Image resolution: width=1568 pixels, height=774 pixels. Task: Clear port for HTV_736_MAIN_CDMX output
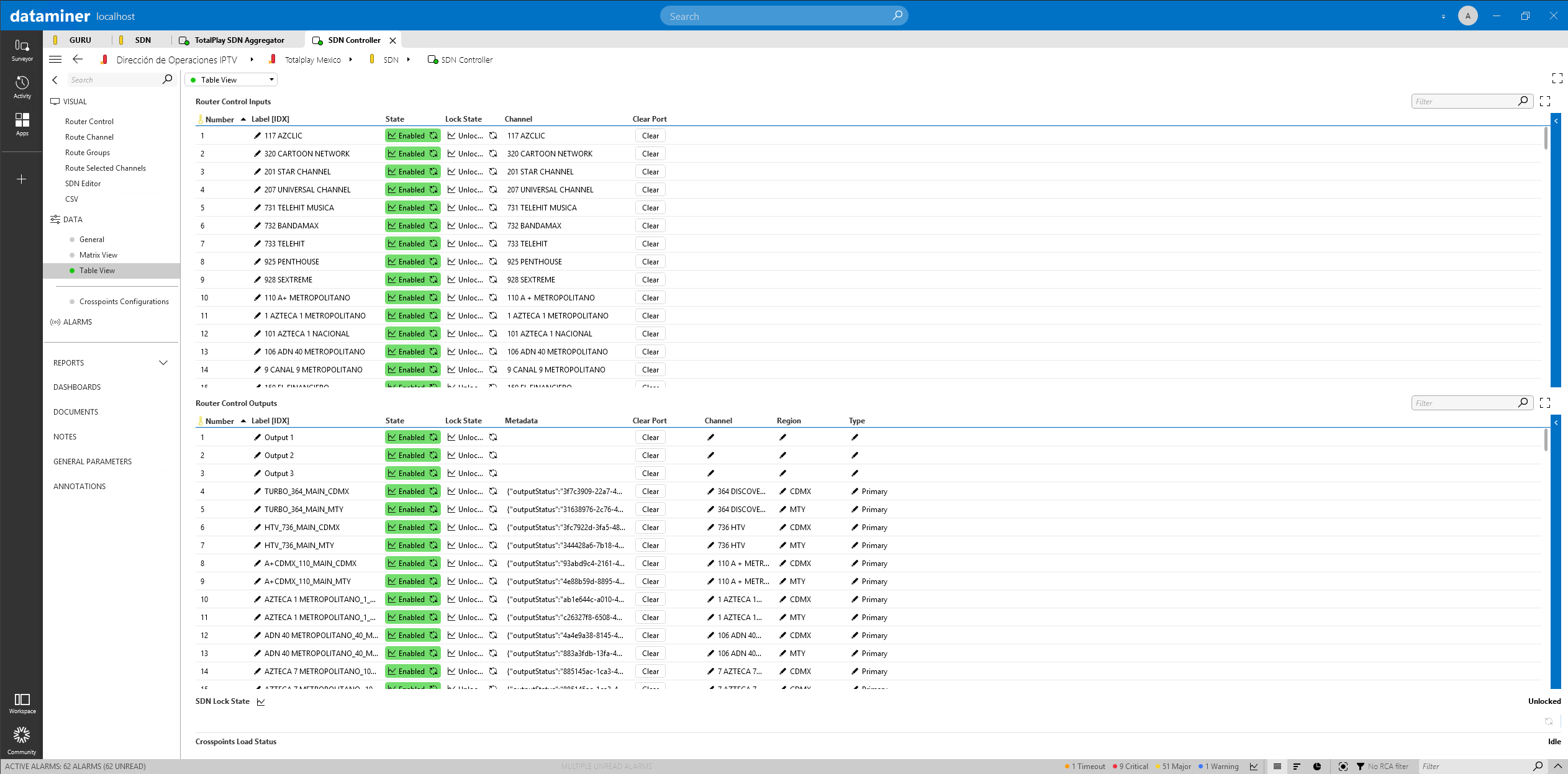651,527
